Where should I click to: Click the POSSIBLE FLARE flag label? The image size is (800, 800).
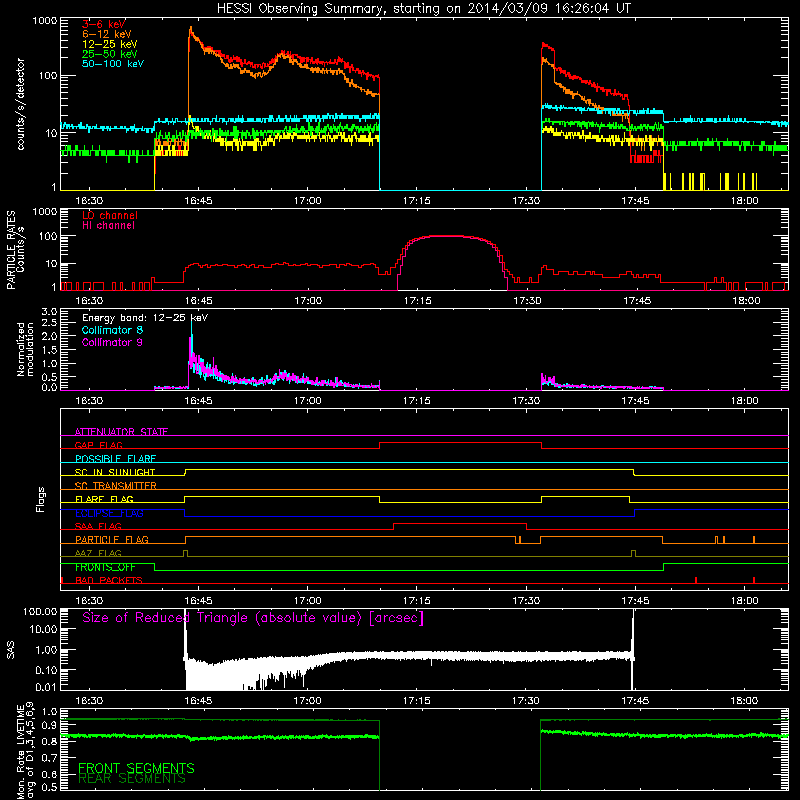pyautogui.click(x=115, y=459)
